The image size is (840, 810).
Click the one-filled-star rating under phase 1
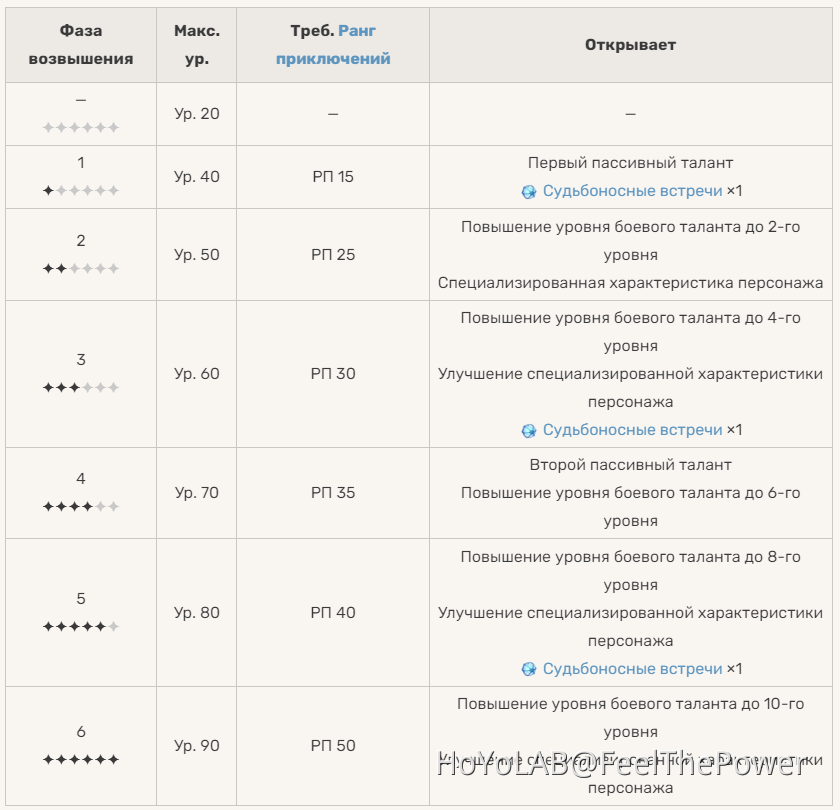81,191
